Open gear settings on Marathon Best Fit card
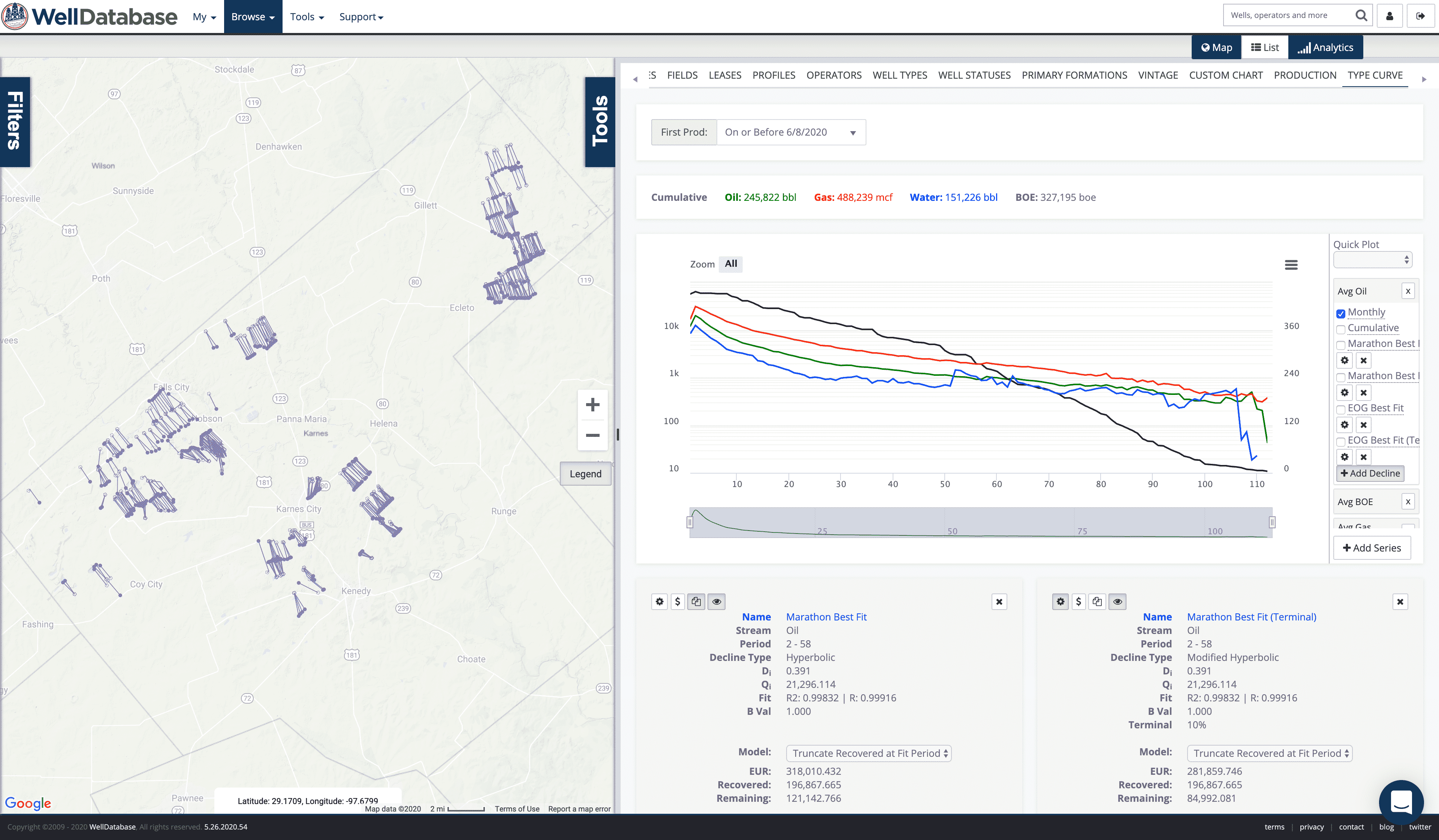Viewport: 1439px width, 840px height. pyautogui.click(x=660, y=601)
